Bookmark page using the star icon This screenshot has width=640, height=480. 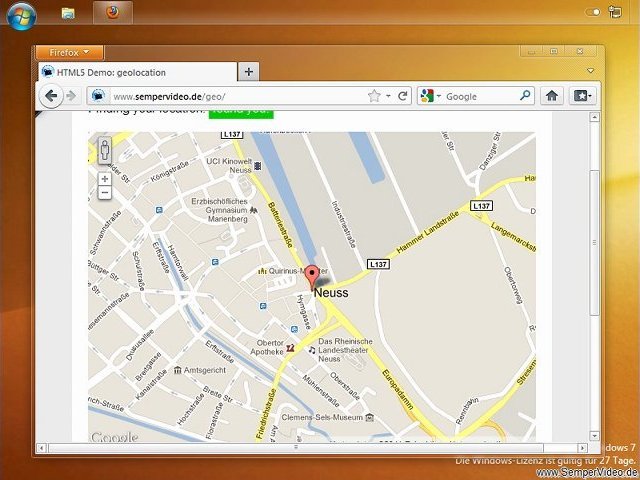374,96
